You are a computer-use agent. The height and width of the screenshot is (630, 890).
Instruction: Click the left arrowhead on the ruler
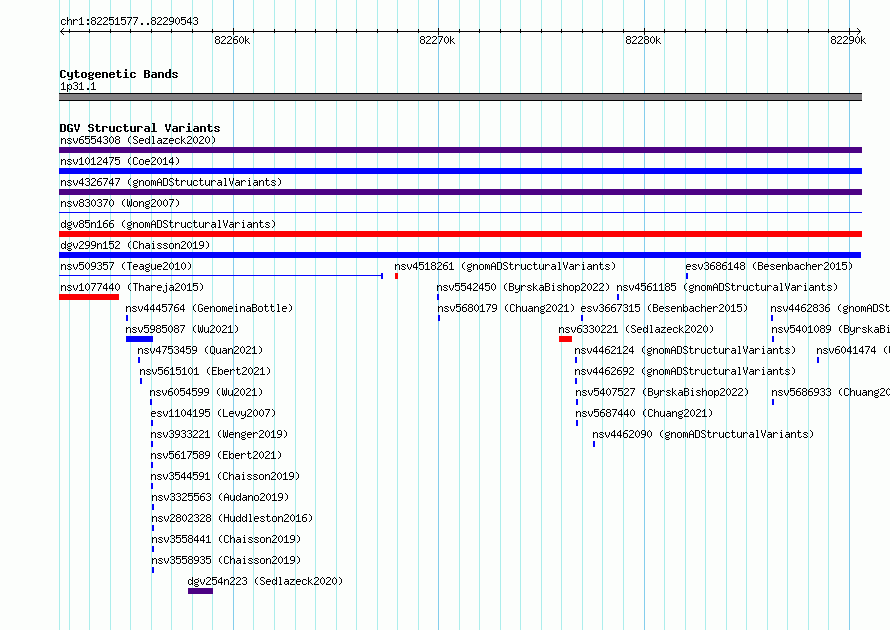tap(62, 32)
